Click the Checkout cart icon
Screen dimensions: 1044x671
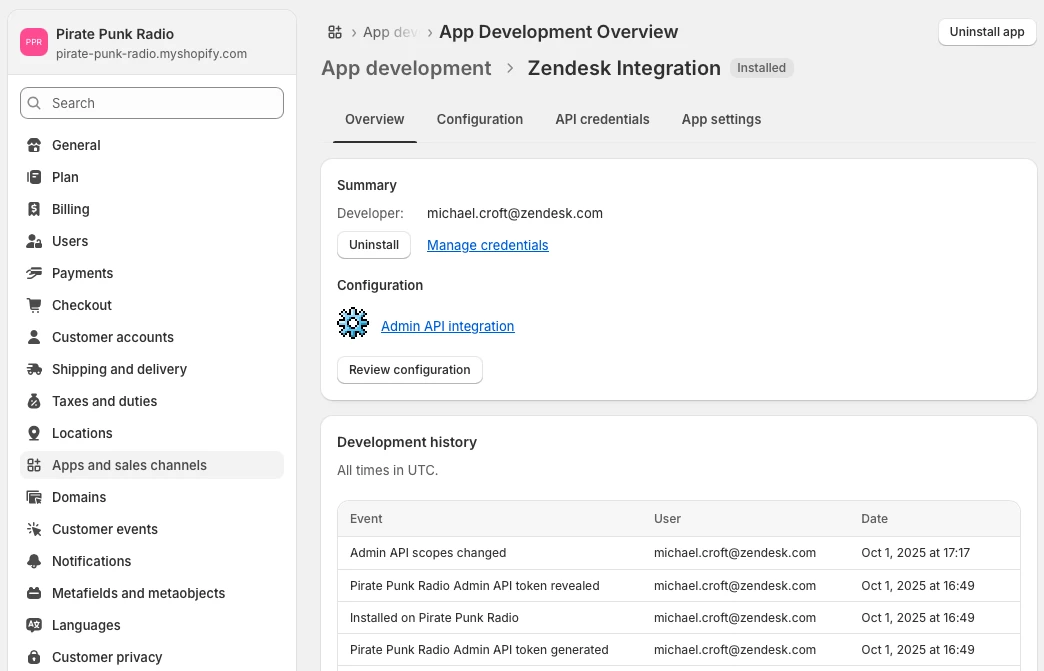(34, 305)
